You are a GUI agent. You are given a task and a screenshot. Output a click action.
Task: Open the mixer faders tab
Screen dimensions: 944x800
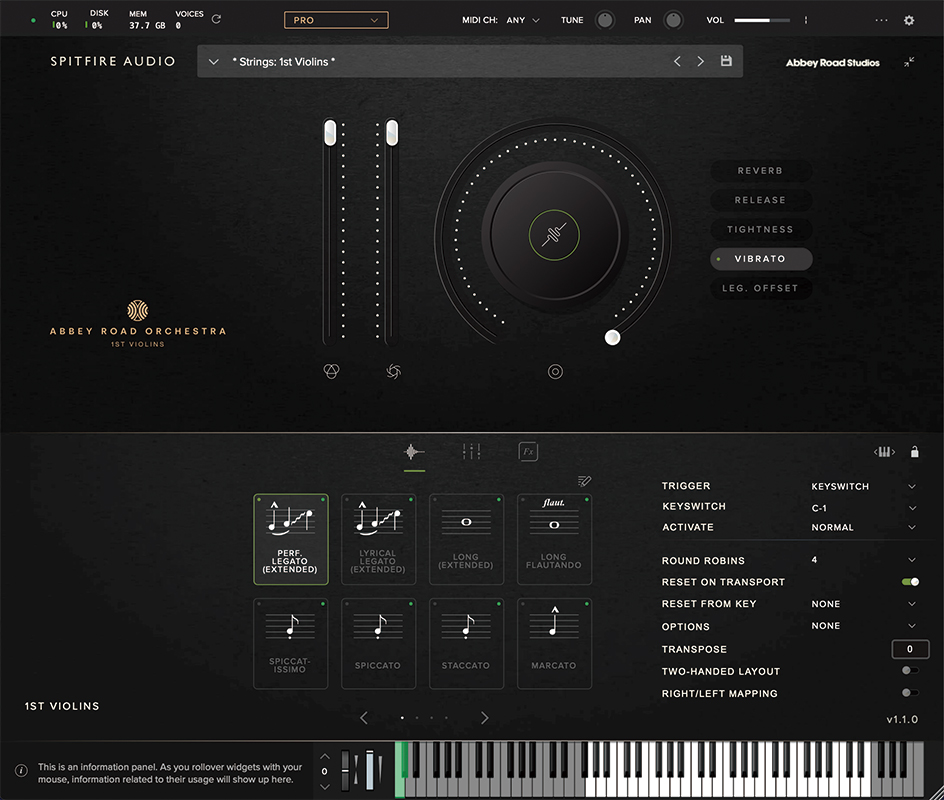471,451
